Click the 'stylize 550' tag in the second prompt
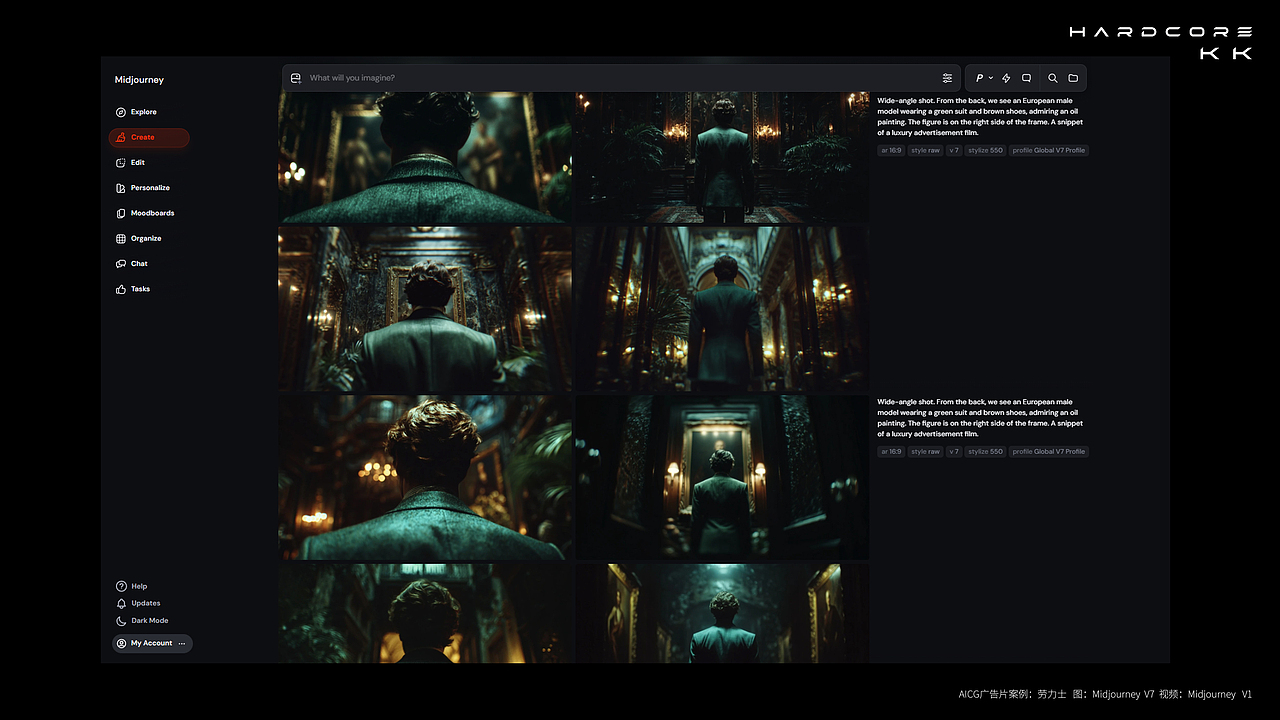1280x720 pixels. tap(985, 451)
